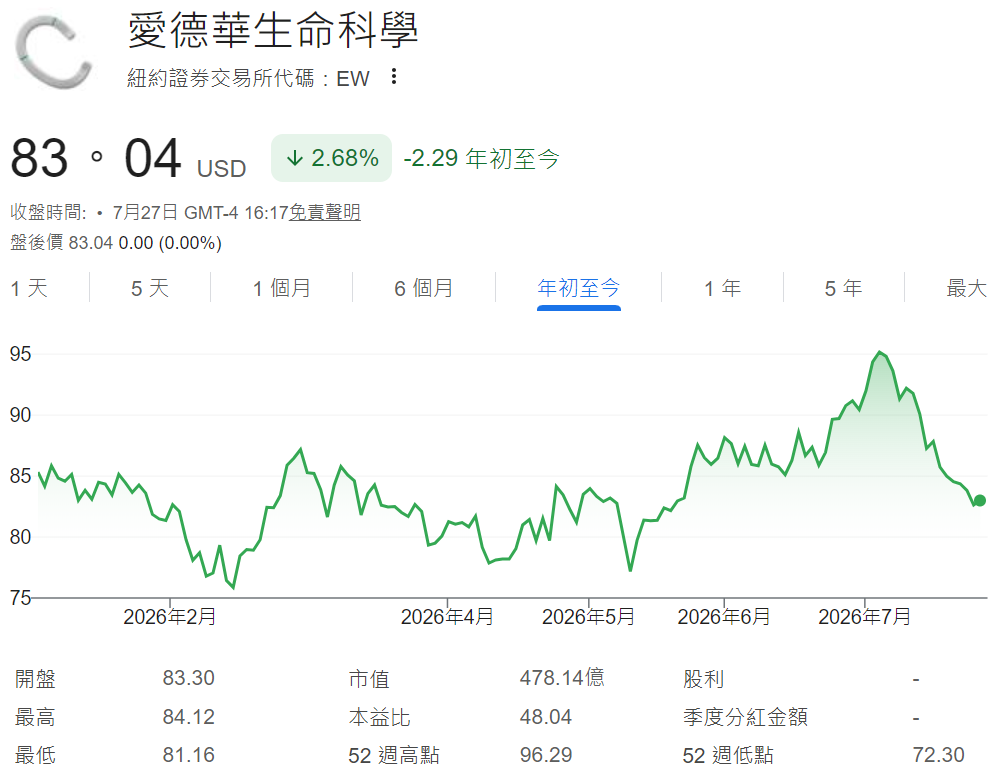Click the 52 週低點 value 72.30
This screenshot has width=1005, height=772.
(938, 755)
